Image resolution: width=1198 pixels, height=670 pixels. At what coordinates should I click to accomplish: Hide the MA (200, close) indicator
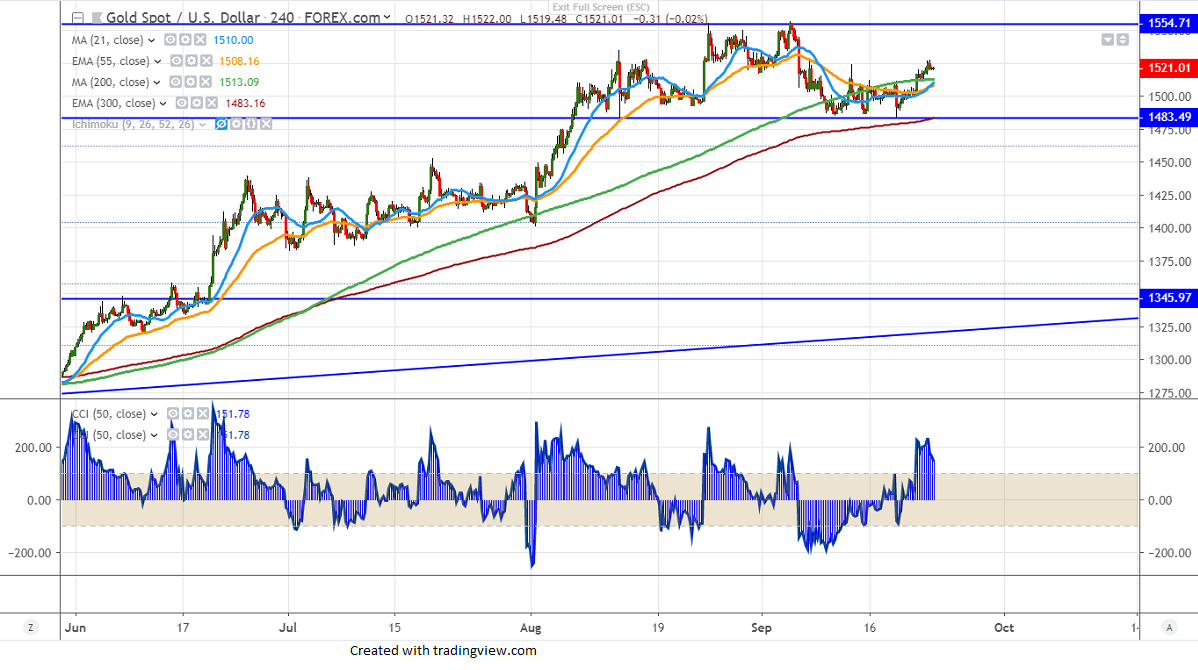176,82
